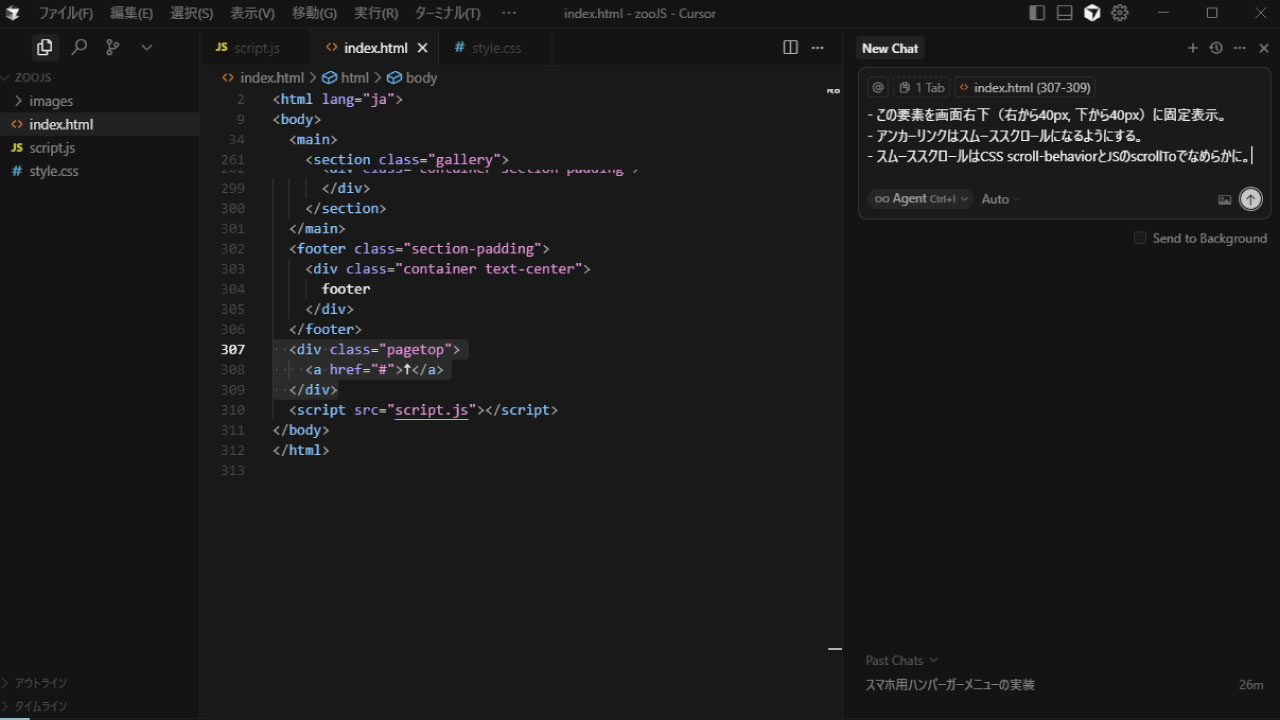Attach an image to chat
This screenshot has width=1280, height=720.
coord(1224,199)
